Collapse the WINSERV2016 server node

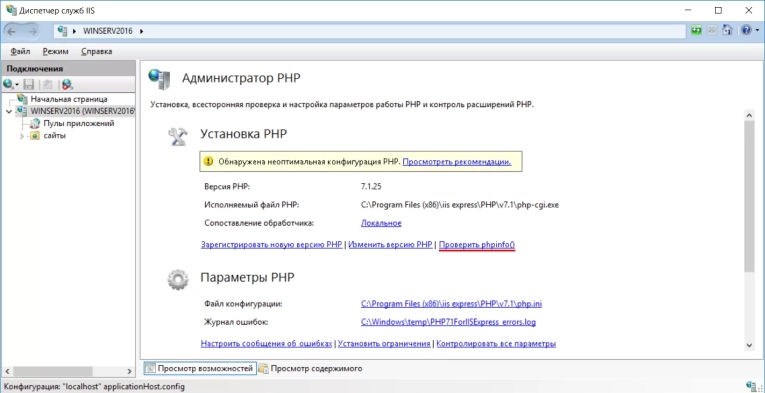tap(9, 112)
